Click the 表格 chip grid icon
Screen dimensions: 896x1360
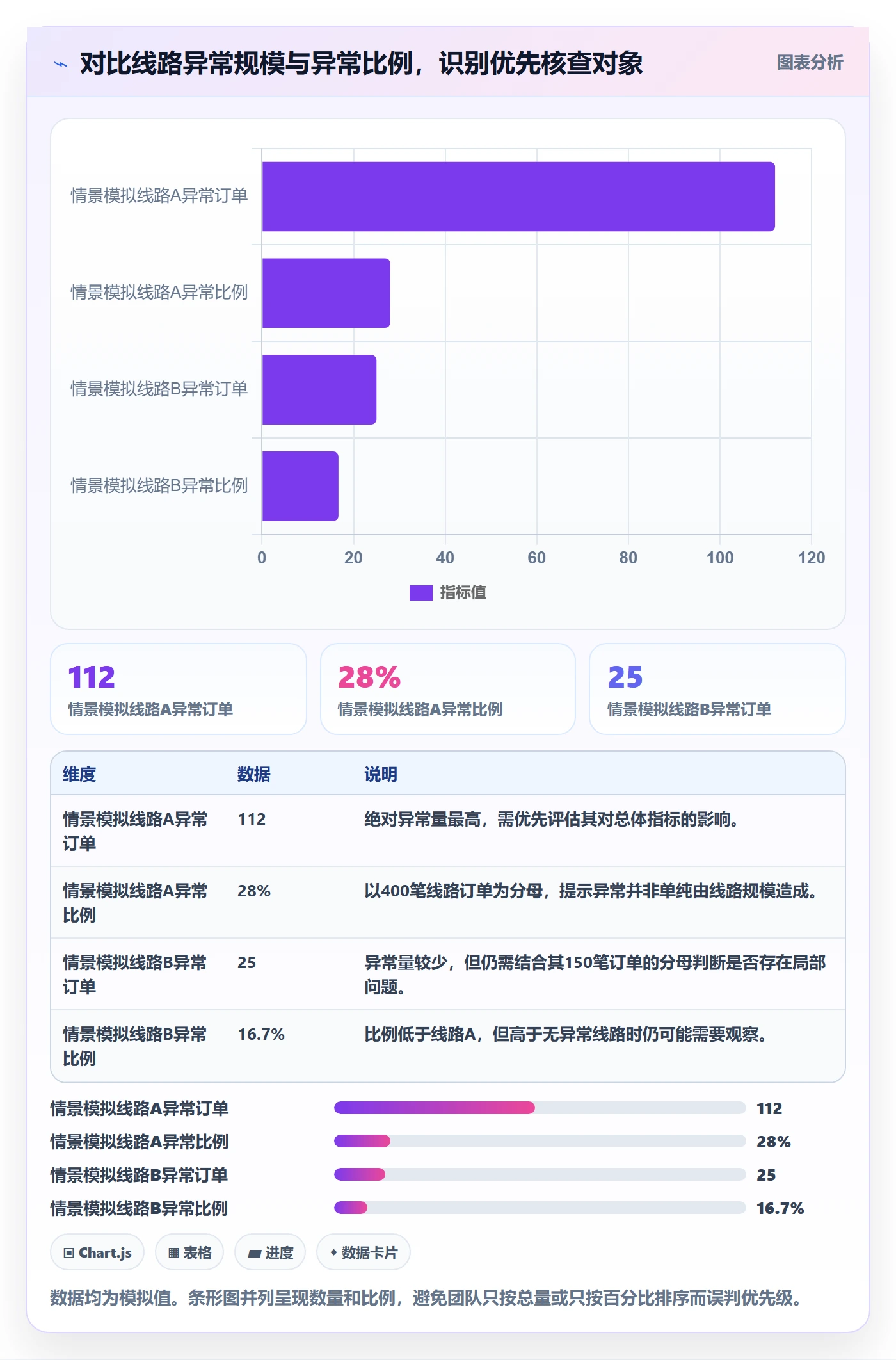point(173,1253)
